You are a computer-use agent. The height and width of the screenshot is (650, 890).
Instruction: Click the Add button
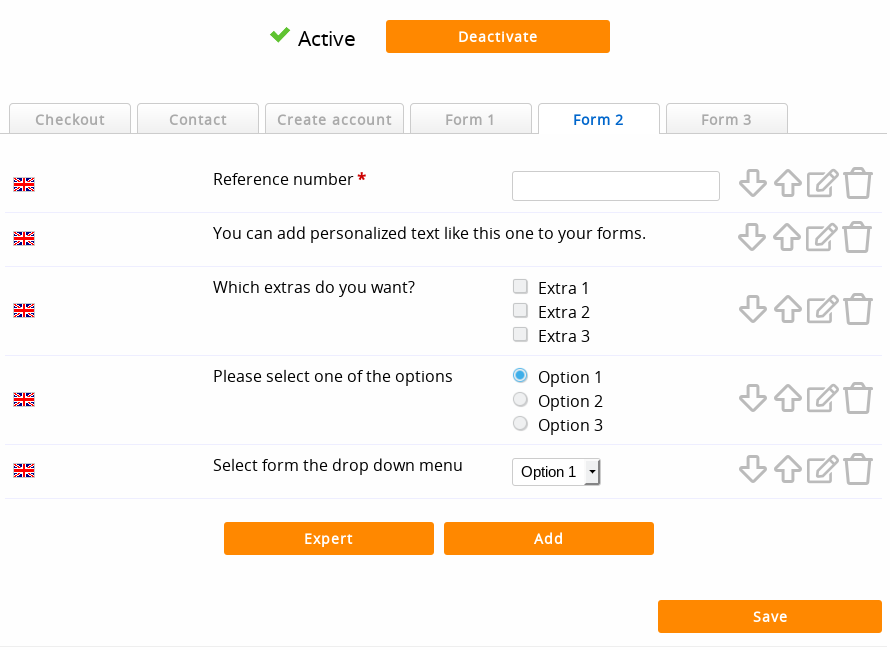coord(548,538)
